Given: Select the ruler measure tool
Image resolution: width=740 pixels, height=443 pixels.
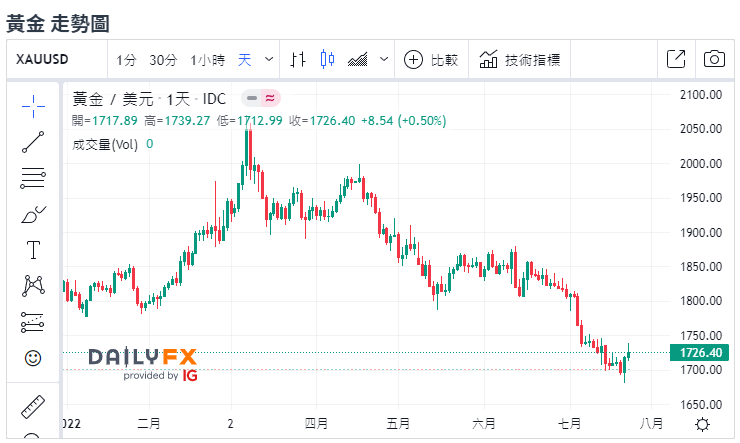Looking at the screenshot, I should (x=33, y=408).
